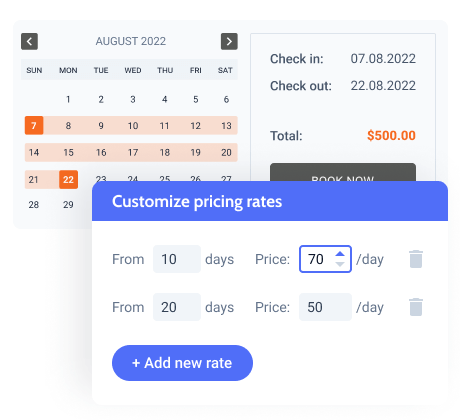Edit the From 20 days field

(x=177, y=307)
